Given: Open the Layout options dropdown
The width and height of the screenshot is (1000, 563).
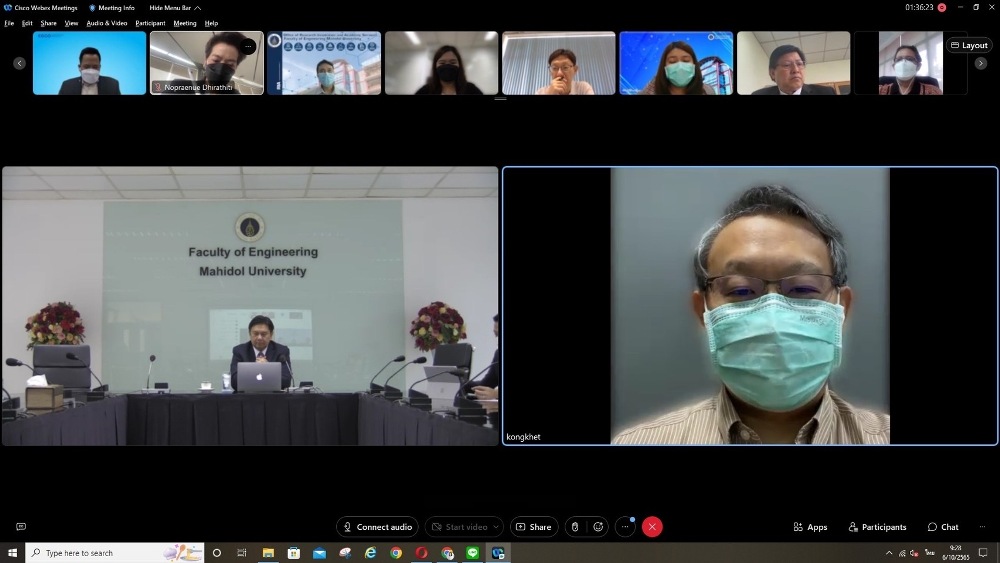Looking at the screenshot, I should click(968, 45).
